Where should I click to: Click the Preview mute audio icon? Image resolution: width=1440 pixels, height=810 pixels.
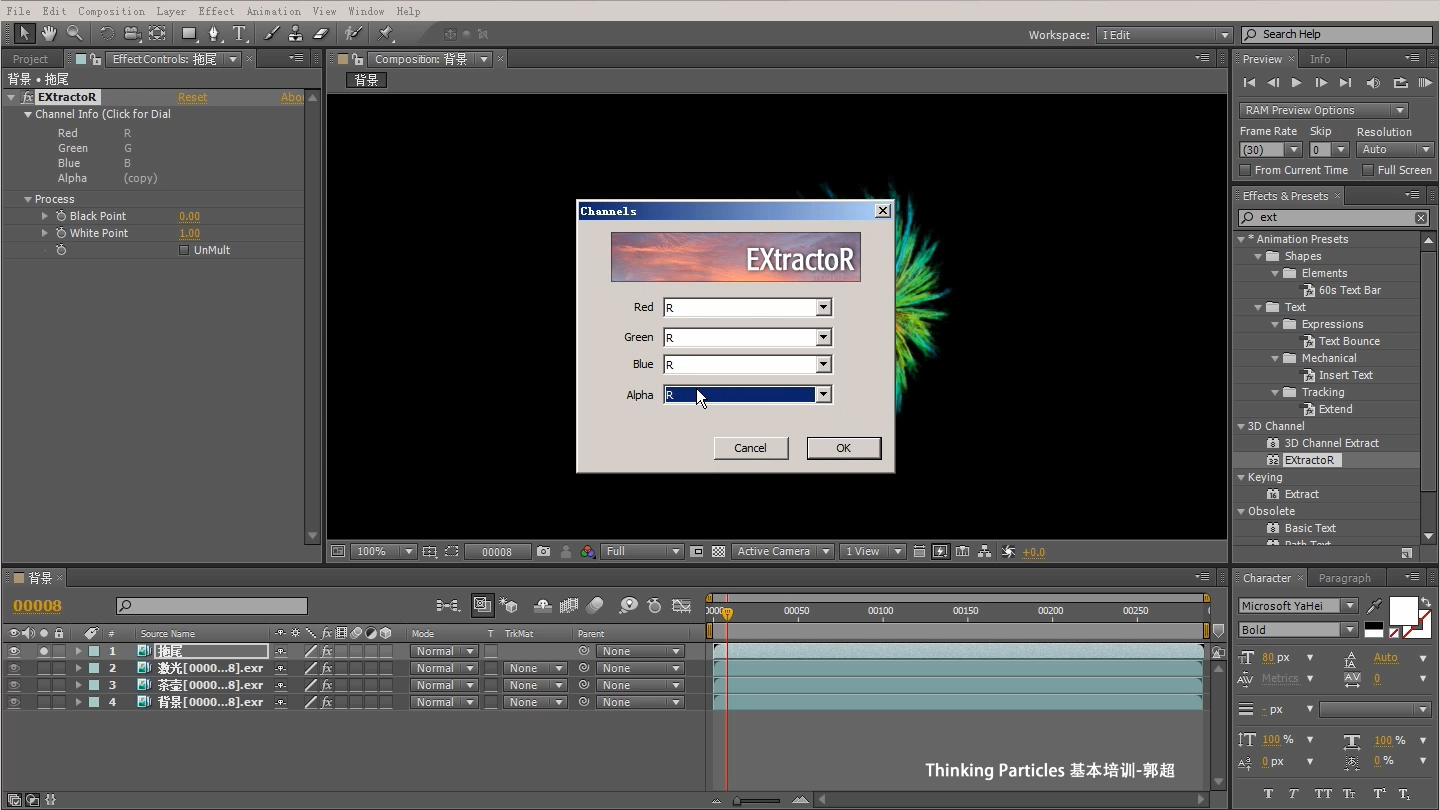(1373, 83)
